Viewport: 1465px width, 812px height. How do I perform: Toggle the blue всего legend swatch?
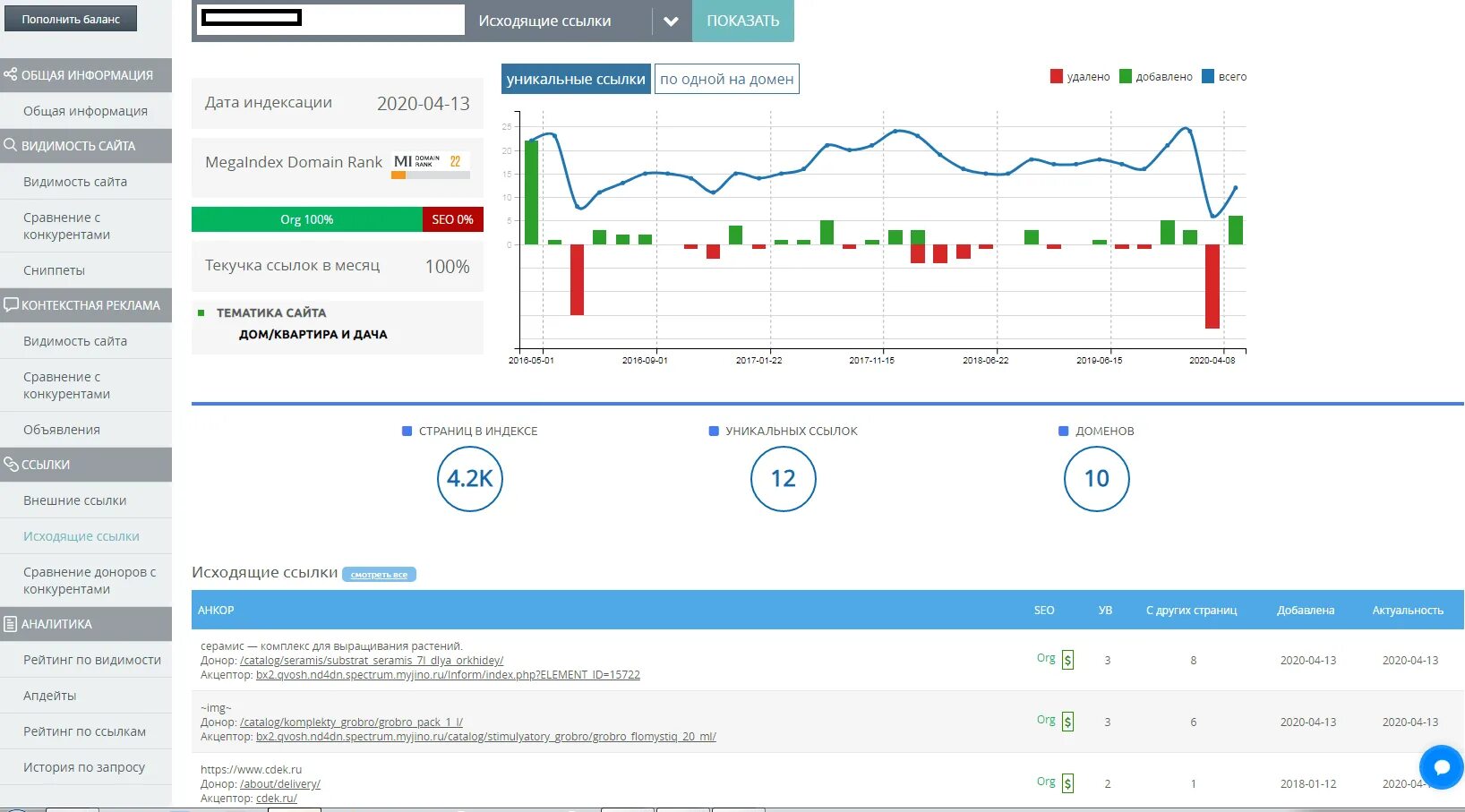1208,76
